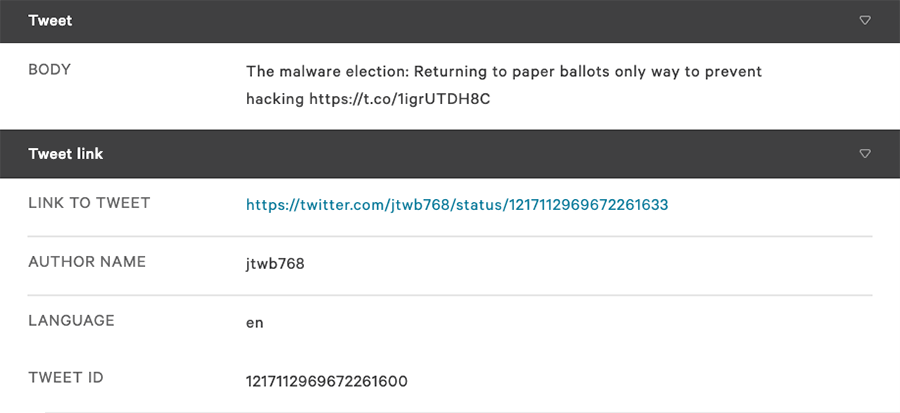Click the Tweet section header title
The image size is (900, 413).
pos(50,20)
